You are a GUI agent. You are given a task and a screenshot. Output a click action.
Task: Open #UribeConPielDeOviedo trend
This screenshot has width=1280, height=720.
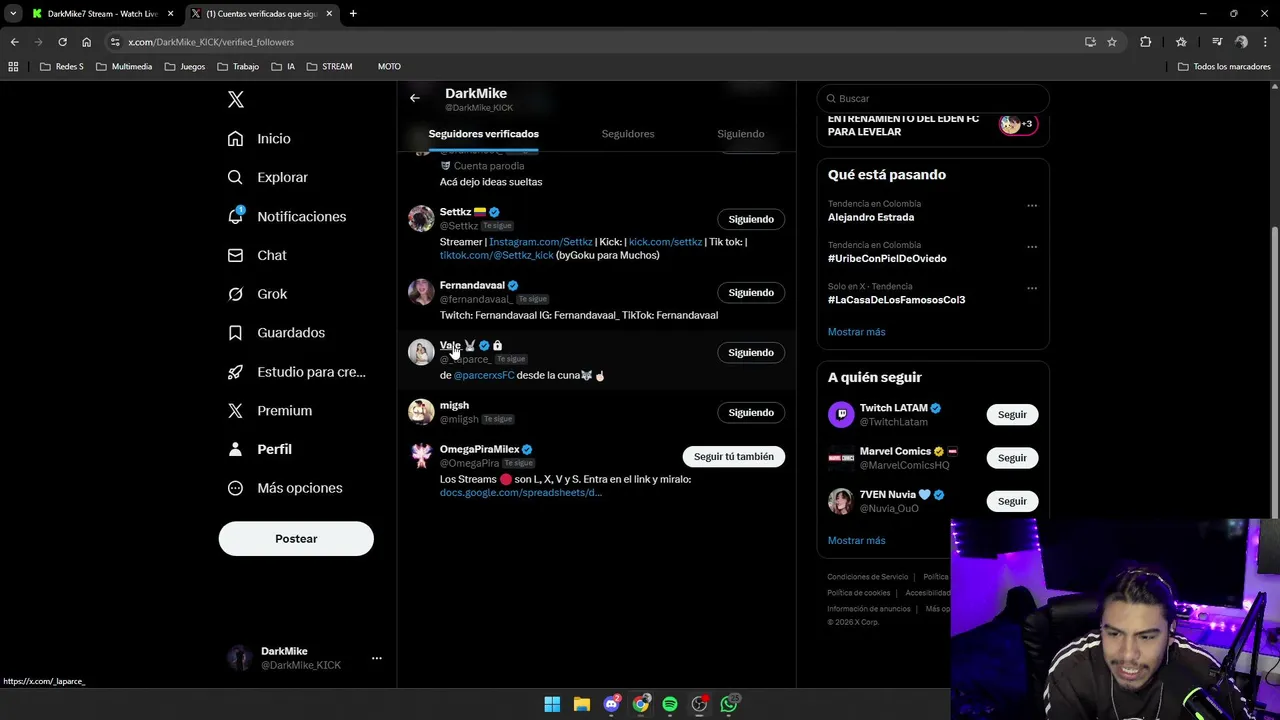[x=887, y=258]
